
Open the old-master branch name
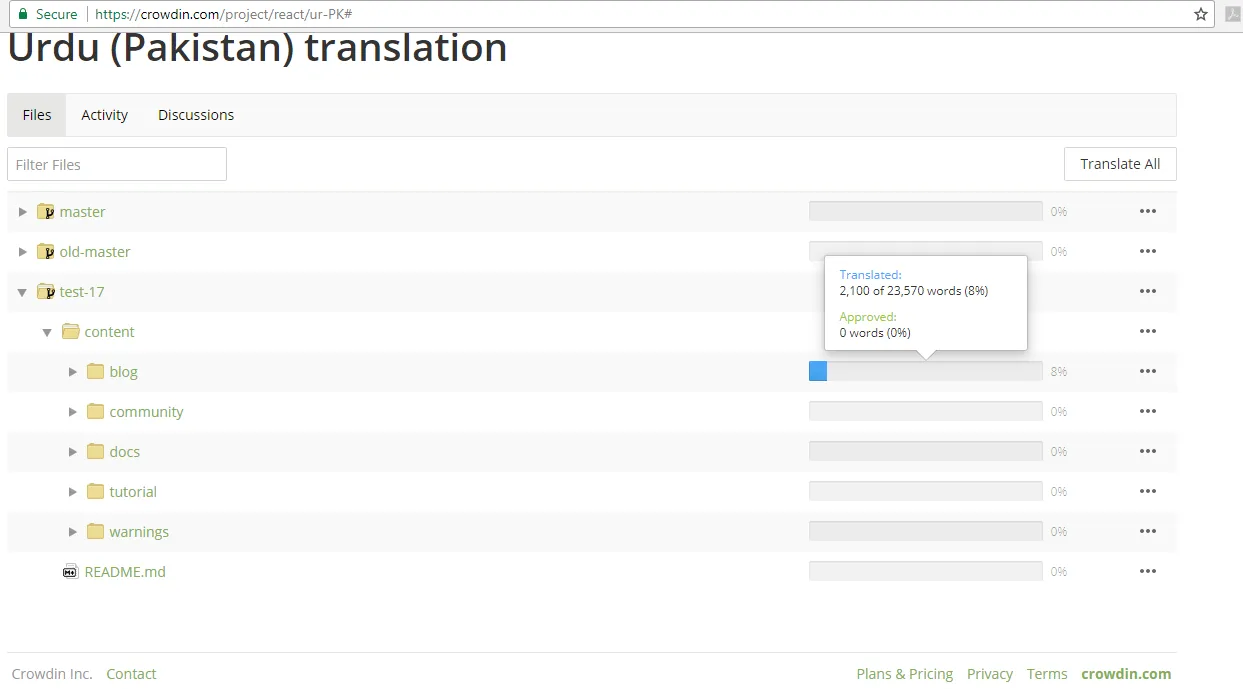95,252
